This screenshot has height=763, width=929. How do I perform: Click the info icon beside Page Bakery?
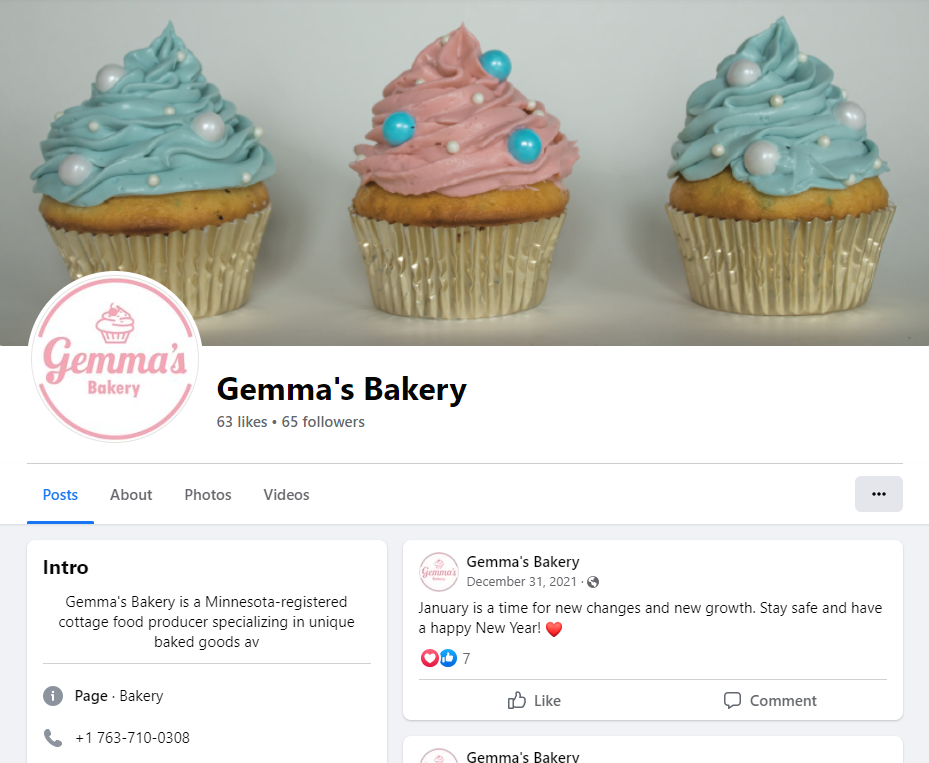(x=53, y=695)
